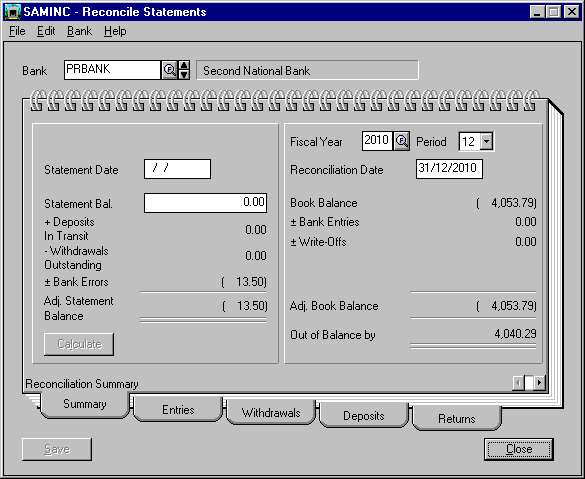Viewport: 585px width, 479px height.
Task: Open the File menu
Action: click(x=17, y=31)
